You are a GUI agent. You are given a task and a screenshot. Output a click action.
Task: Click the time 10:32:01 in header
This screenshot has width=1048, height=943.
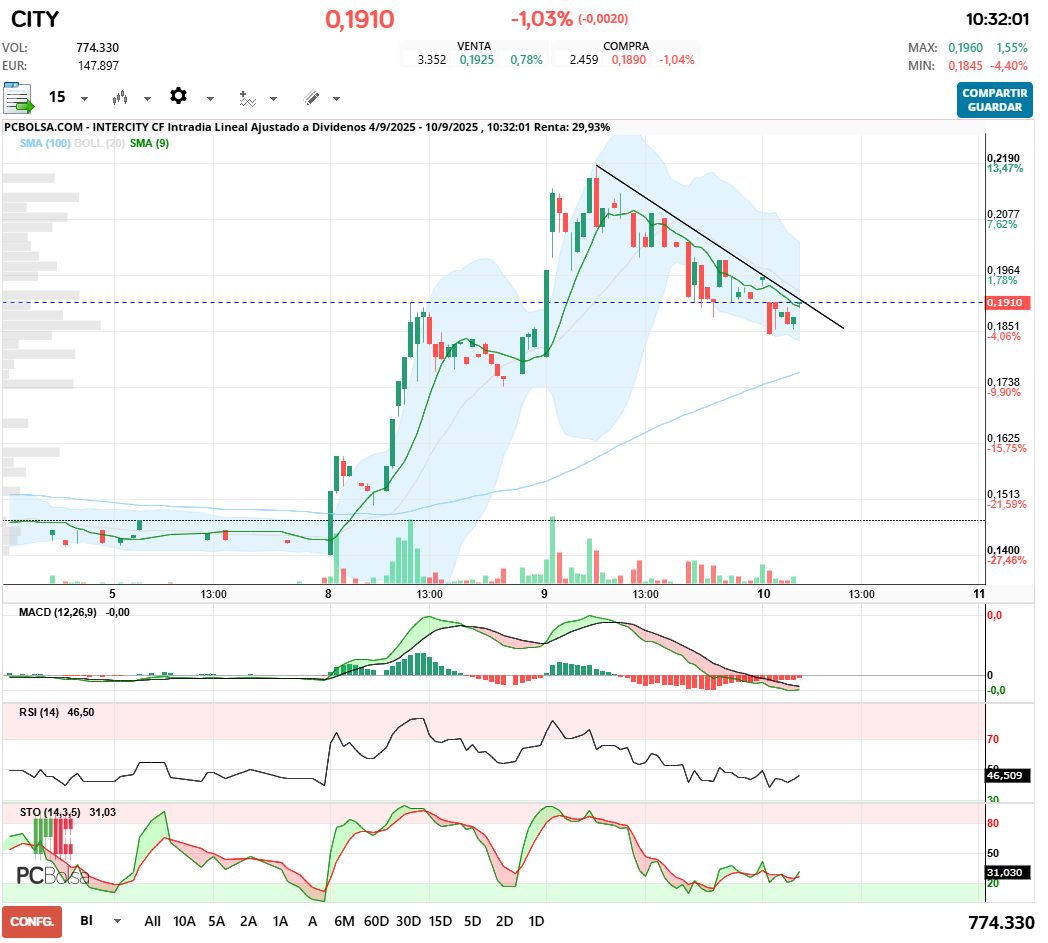997,19
